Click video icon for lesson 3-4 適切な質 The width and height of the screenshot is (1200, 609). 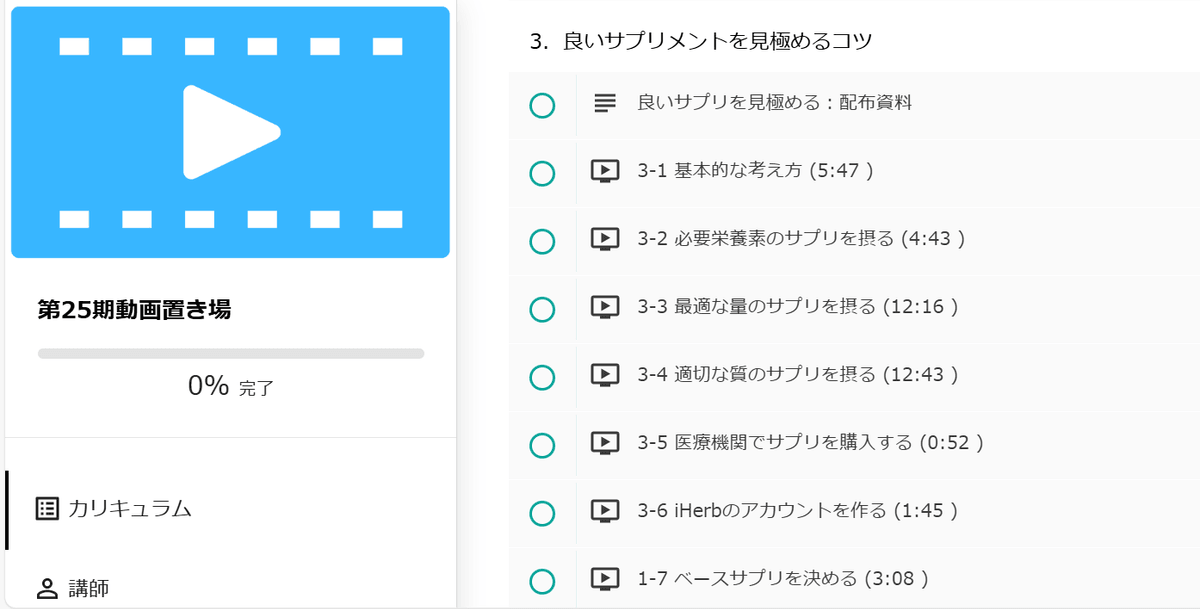click(x=604, y=375)
